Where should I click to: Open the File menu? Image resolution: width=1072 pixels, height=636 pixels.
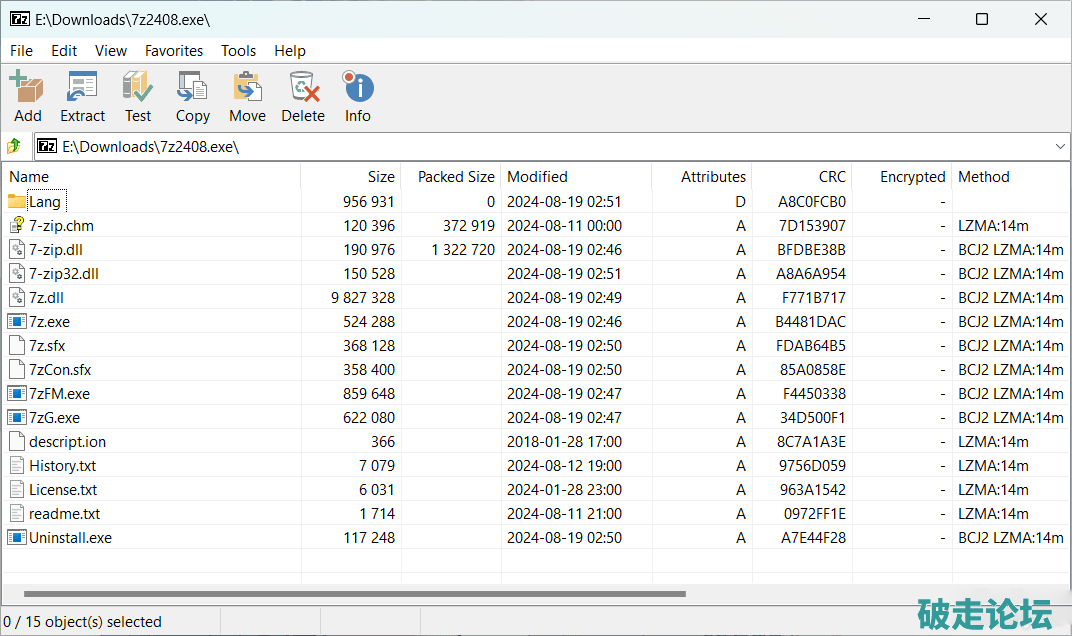tap(21, 51)
